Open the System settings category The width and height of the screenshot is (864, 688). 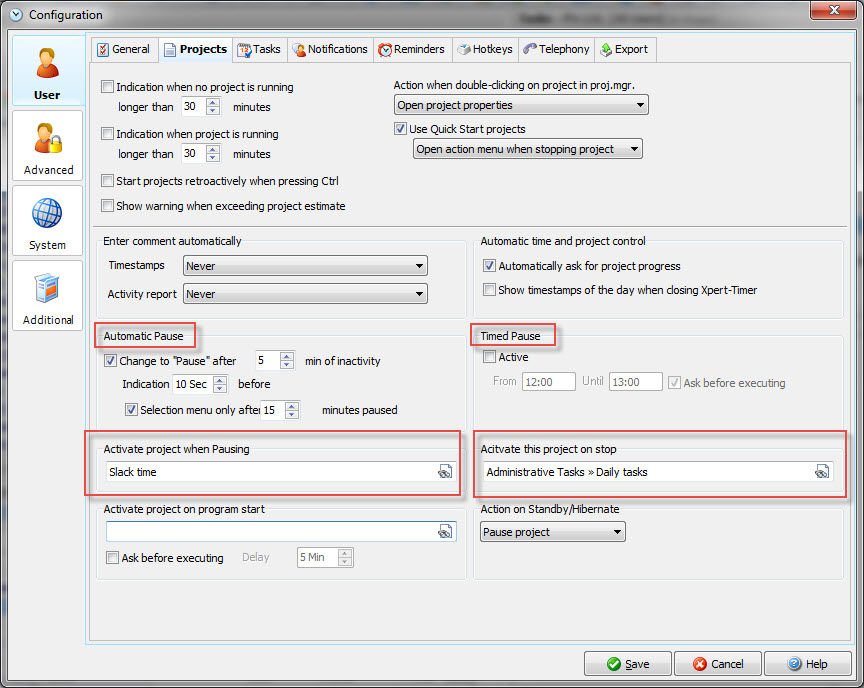[48, 222]
